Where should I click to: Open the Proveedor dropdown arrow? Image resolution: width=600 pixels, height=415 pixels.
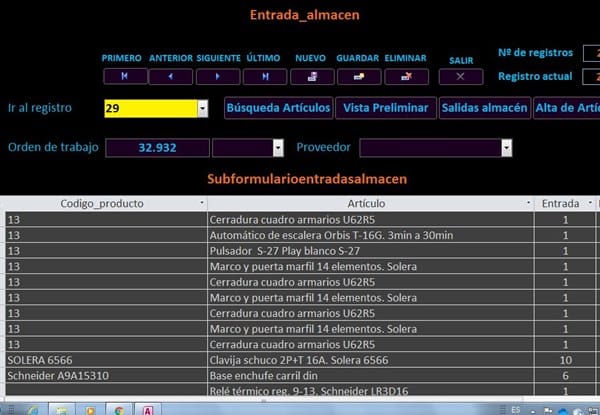[507, 148]
